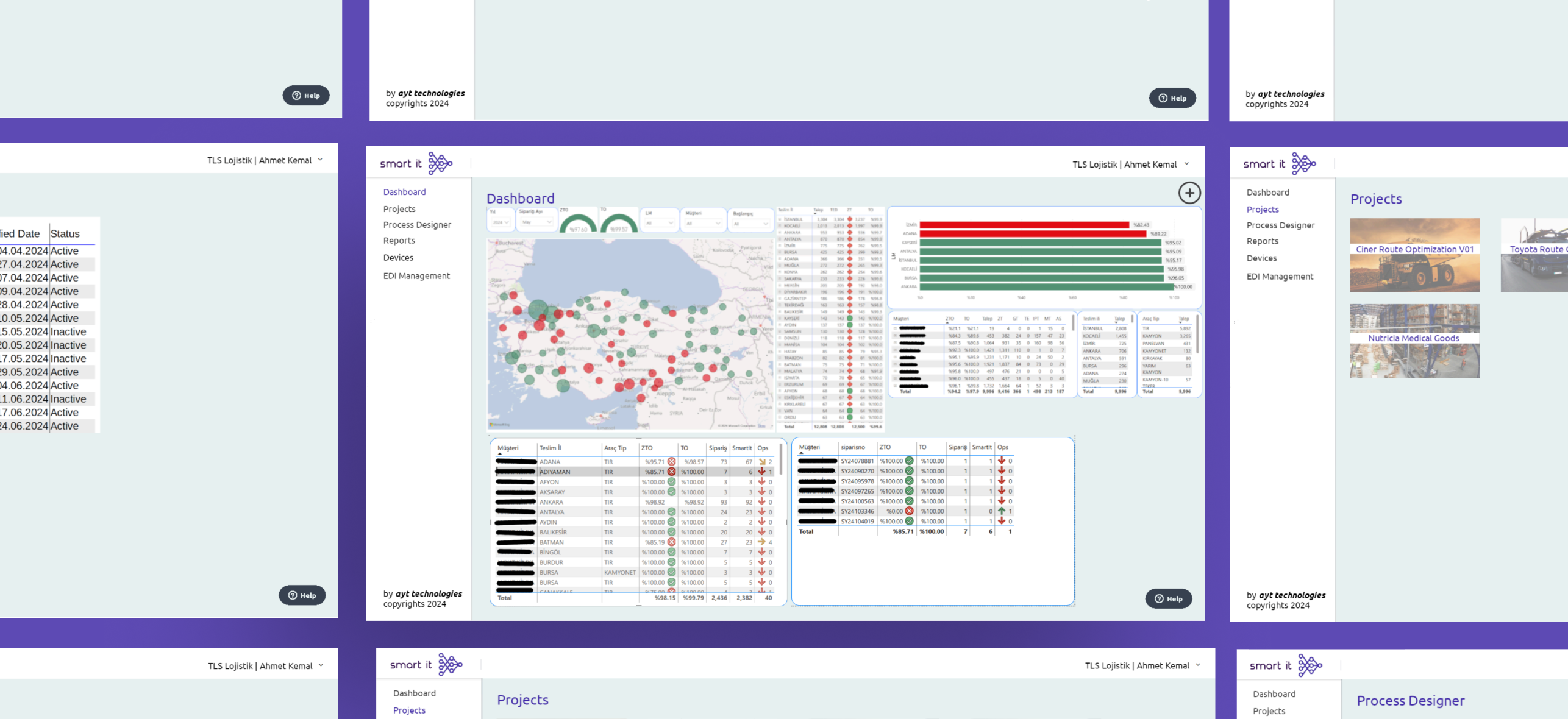Sort table by Teslim İl column header
This screenshot has height=719, width=1568.
(550, 448)
